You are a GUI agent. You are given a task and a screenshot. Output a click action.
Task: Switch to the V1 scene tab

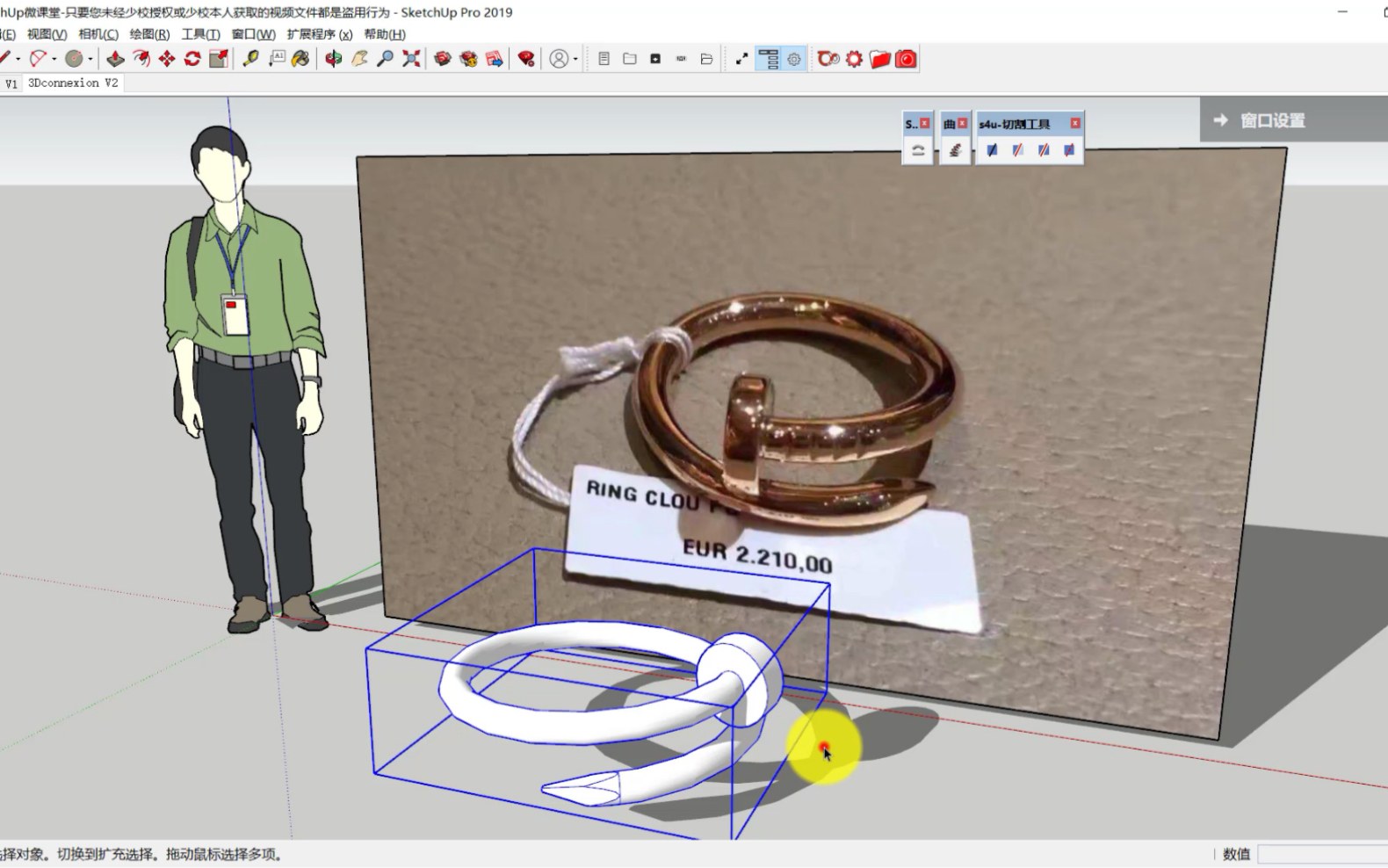pyautogui.click(x=11, y=83)
